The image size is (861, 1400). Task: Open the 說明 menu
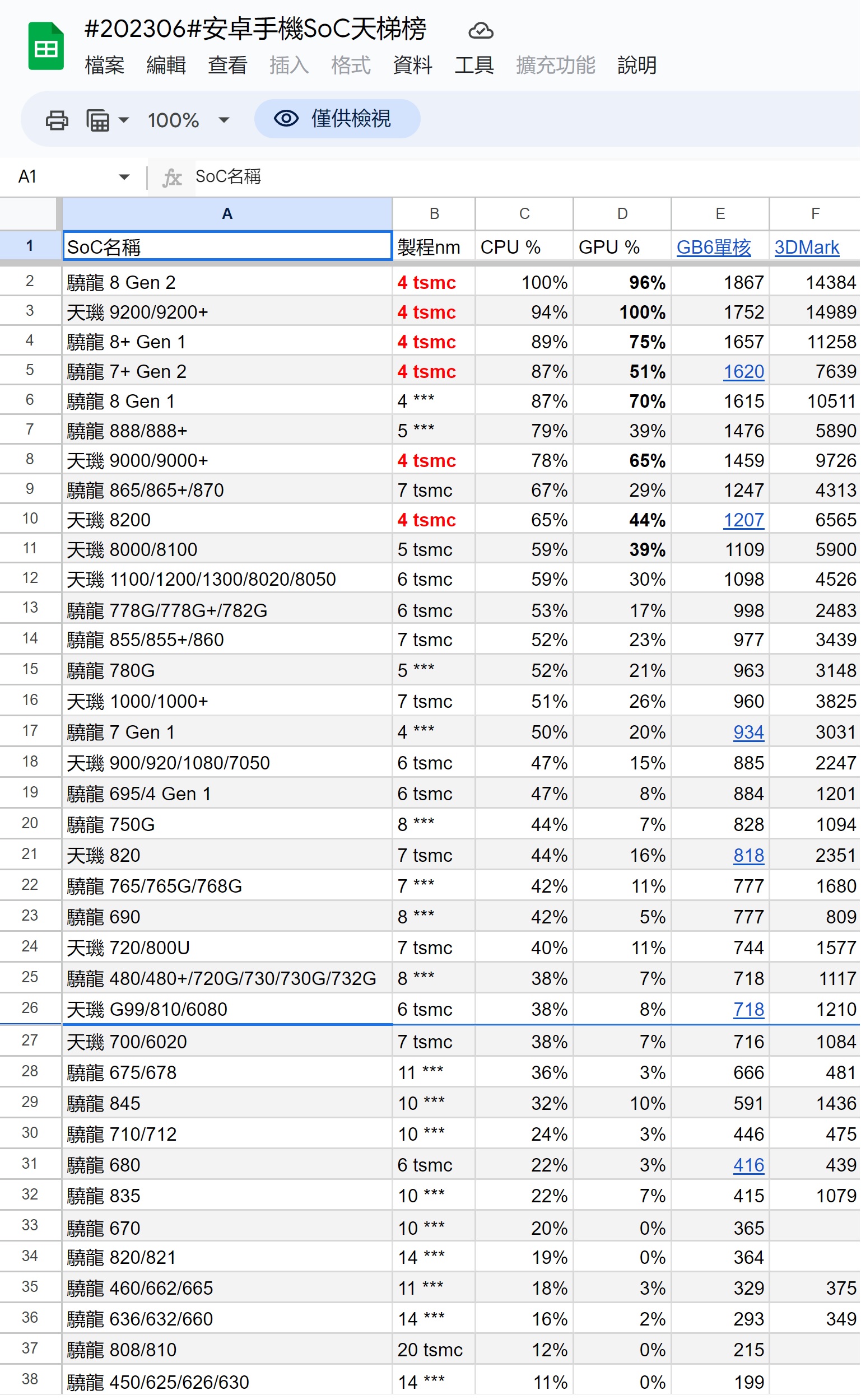point(637,65)
